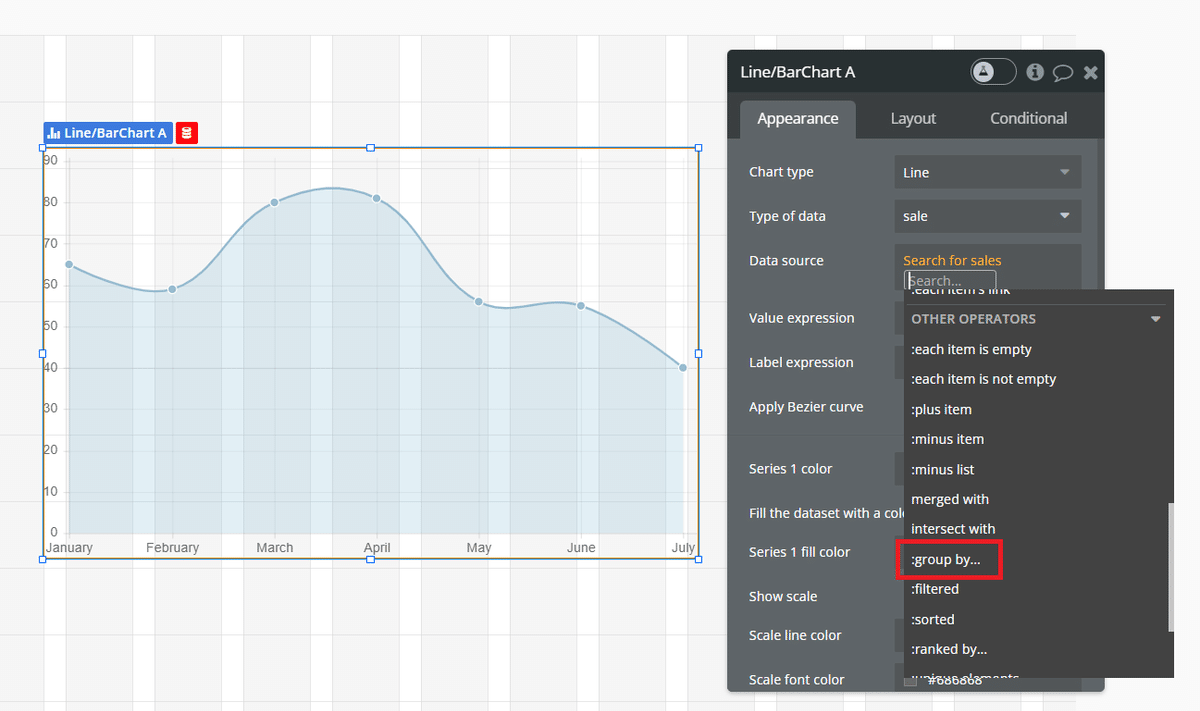Click the top-center resize handle of chart
The height and width of the screenshot is (711, 1200).
(370, 147)
